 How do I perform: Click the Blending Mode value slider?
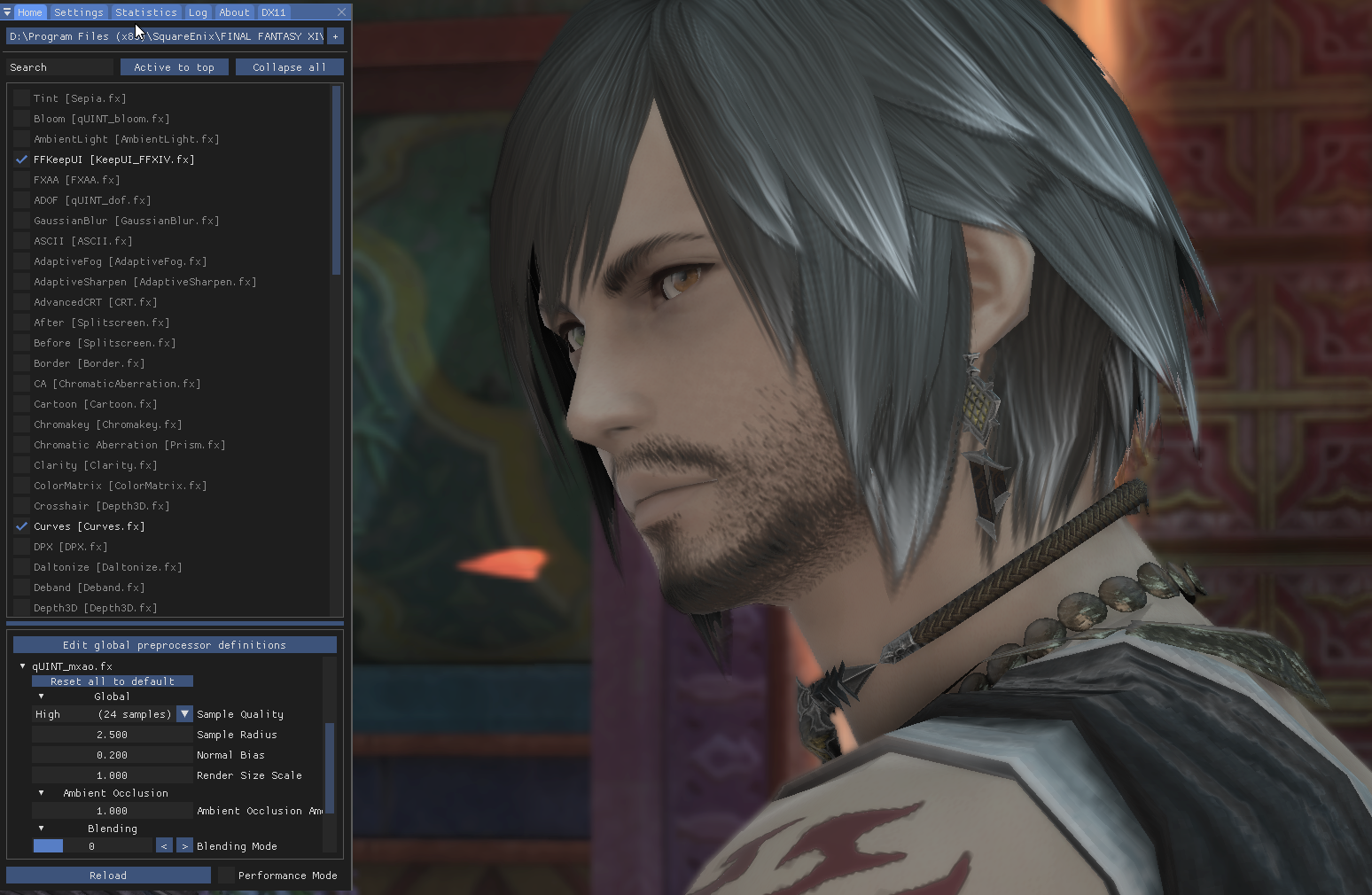92,846
